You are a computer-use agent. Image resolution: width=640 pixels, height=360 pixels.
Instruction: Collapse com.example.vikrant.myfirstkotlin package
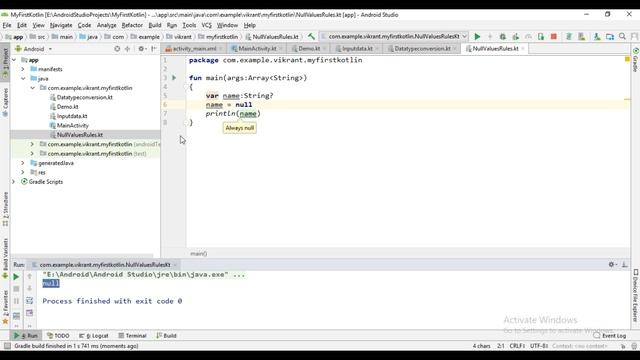pos(33,88)
